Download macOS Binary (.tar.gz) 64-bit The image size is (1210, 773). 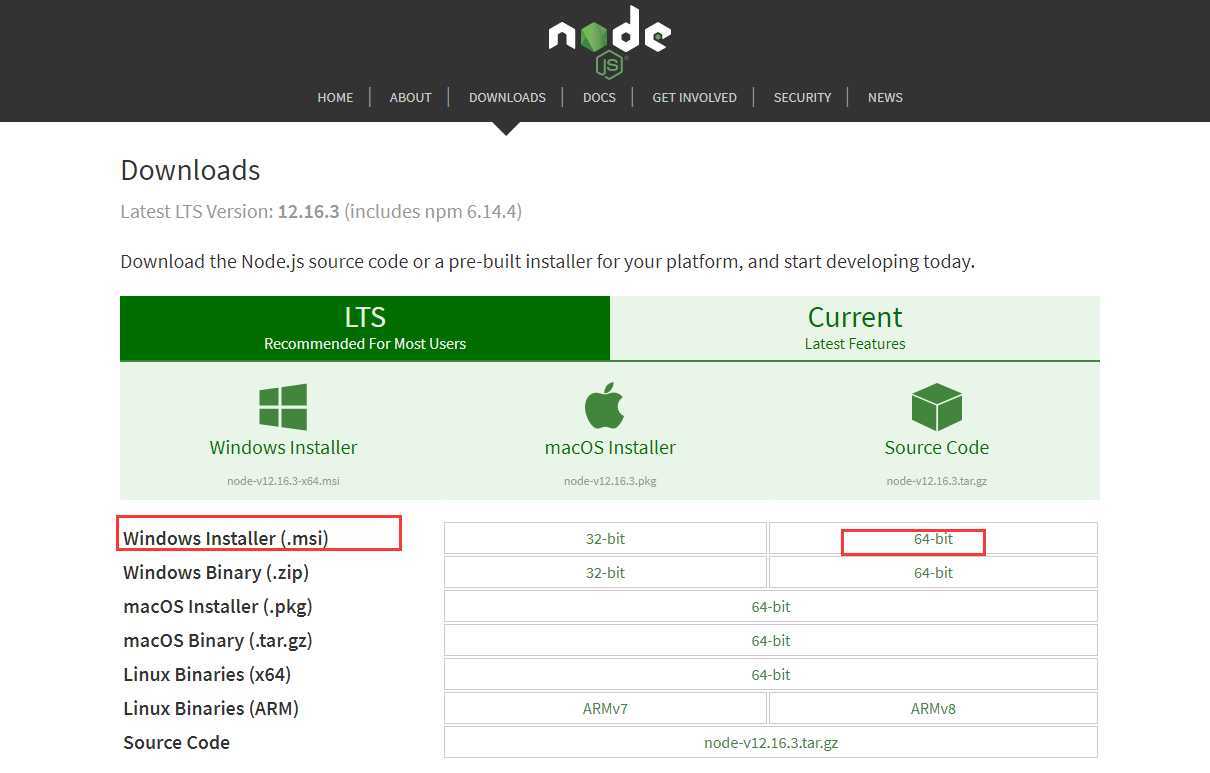771,640
